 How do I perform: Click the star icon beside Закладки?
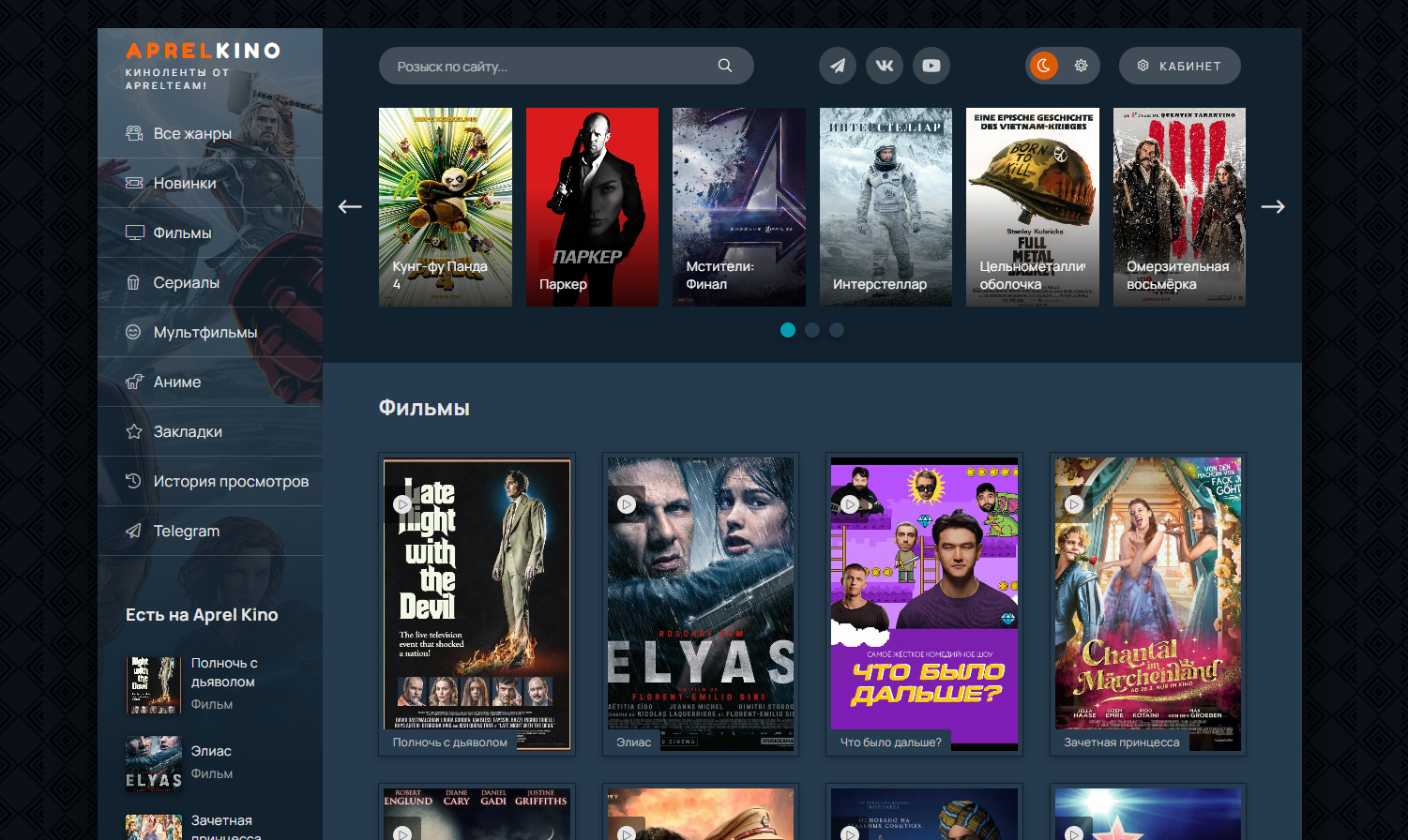click(134, 431)
